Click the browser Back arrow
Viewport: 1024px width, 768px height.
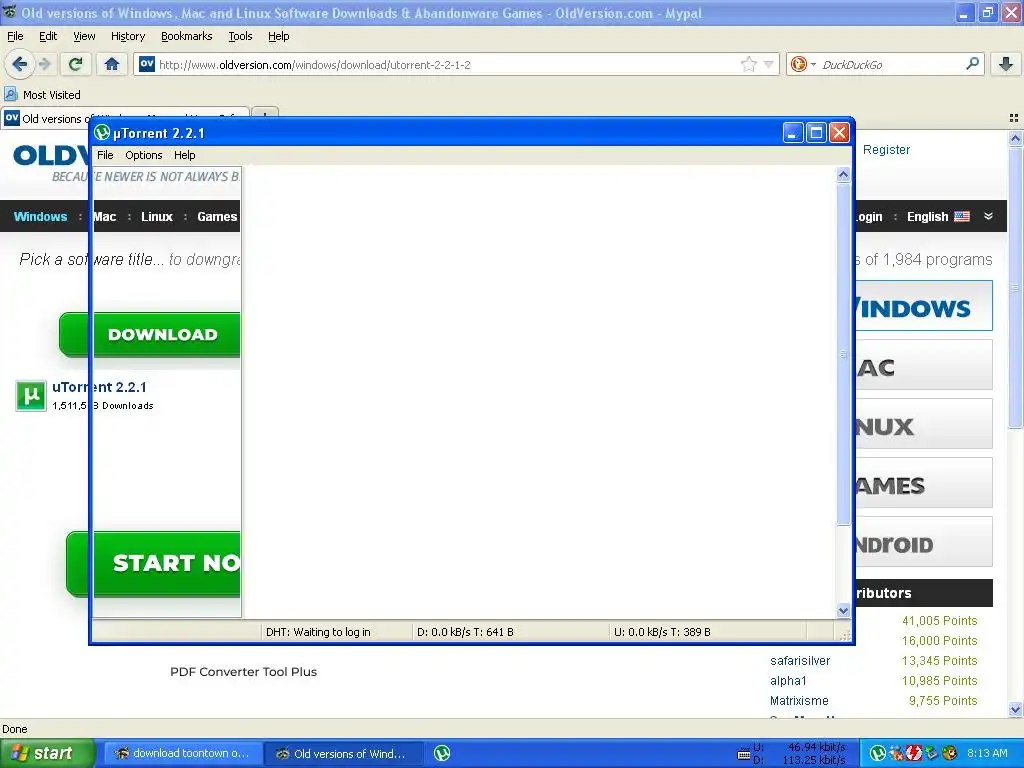point(19,64)
